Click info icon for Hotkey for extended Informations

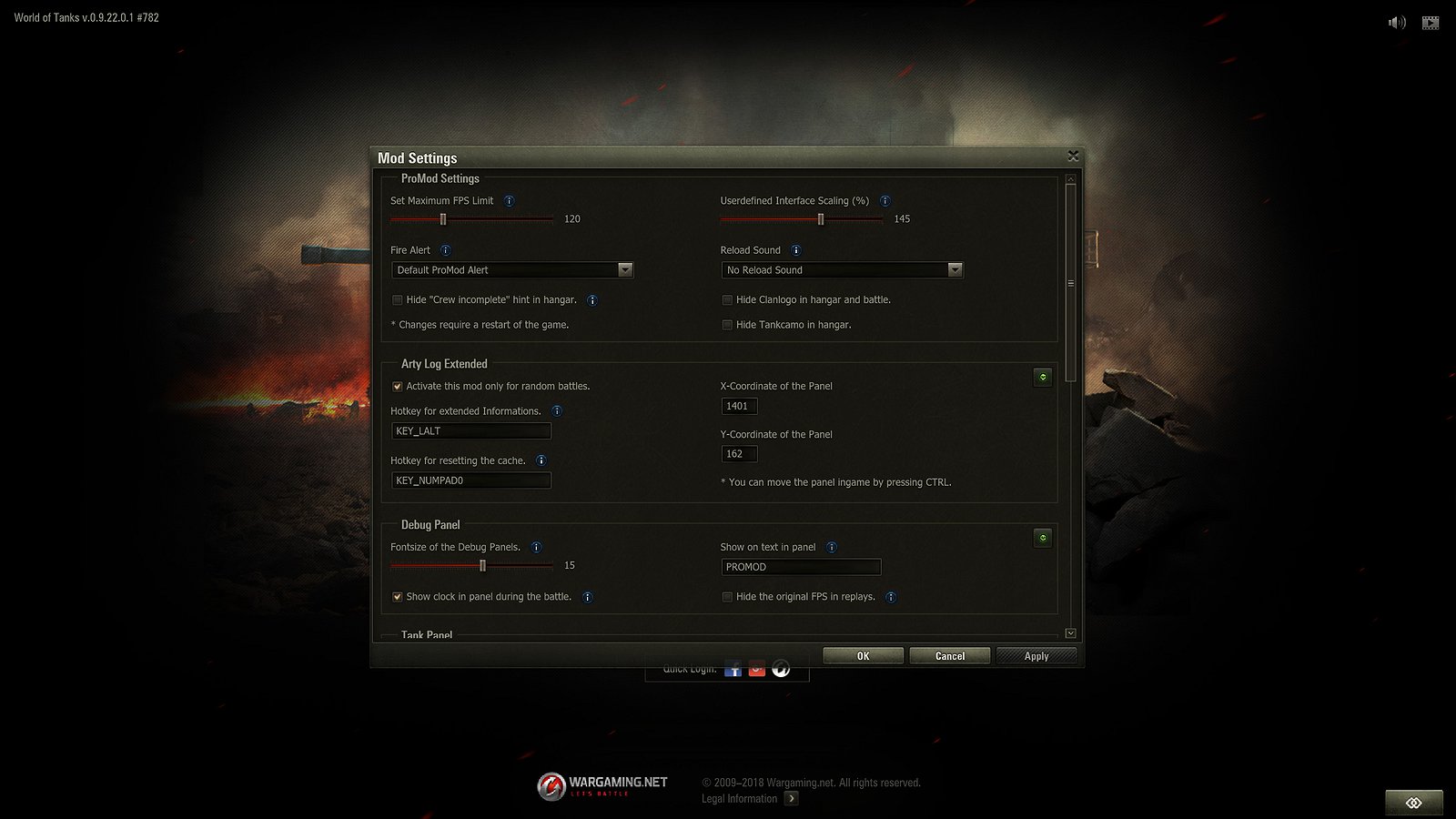(557, 411)
